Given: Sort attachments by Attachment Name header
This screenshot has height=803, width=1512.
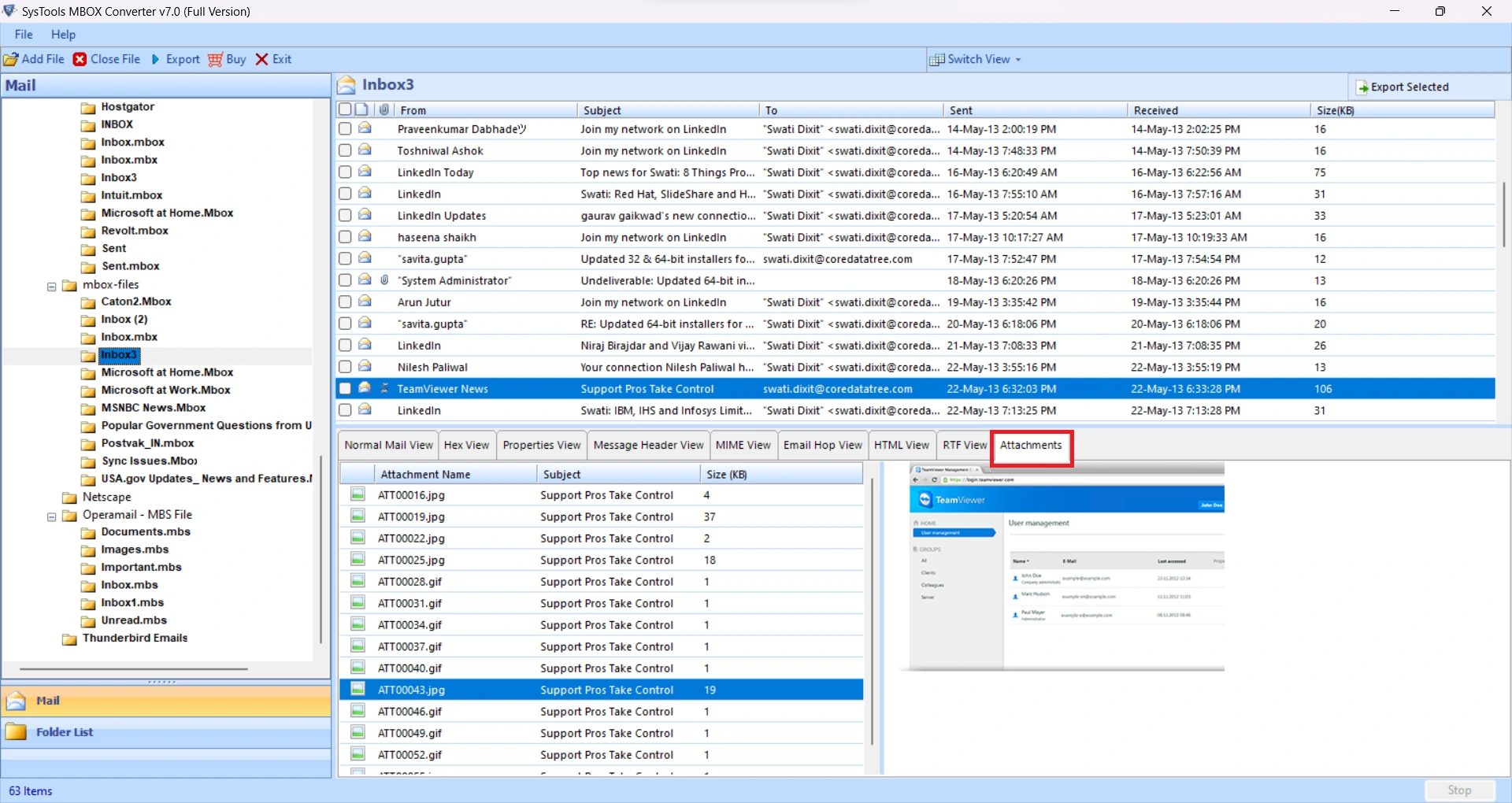Looking at the screenshot, I should click(455, 474).
